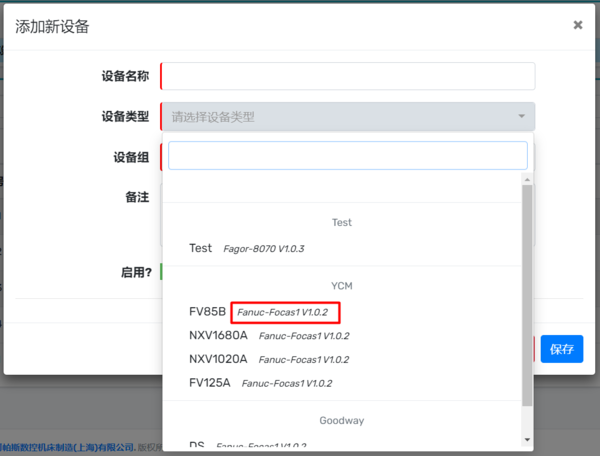Close the 添加新设备 dialog

tap(577, 25)
